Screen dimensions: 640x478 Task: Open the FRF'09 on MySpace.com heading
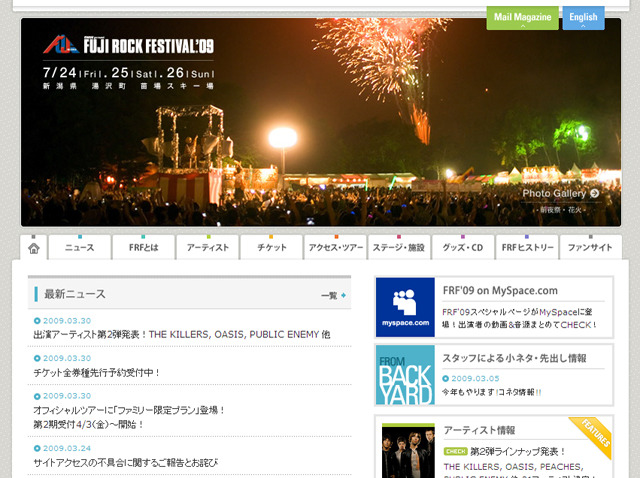[x=500, y=291]
